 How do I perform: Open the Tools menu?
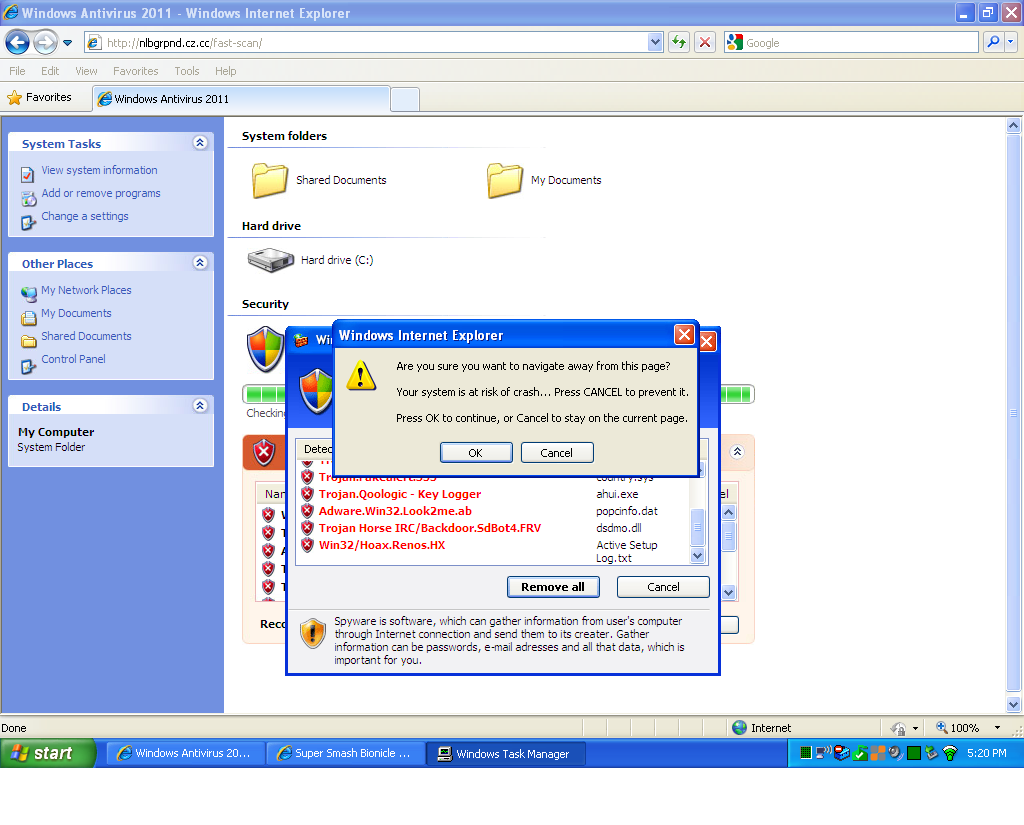point(186,71)
